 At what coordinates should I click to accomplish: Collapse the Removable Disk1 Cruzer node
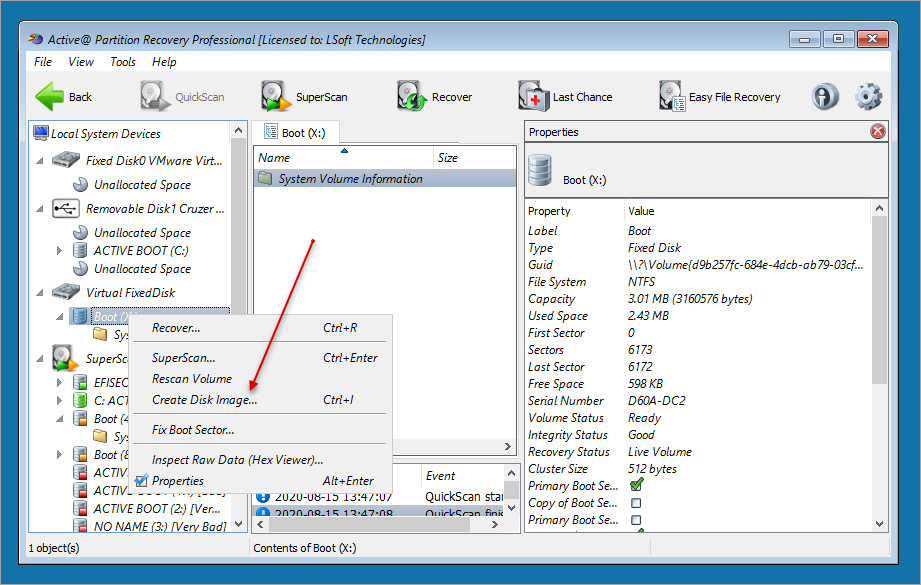click(x=40, y=209)
